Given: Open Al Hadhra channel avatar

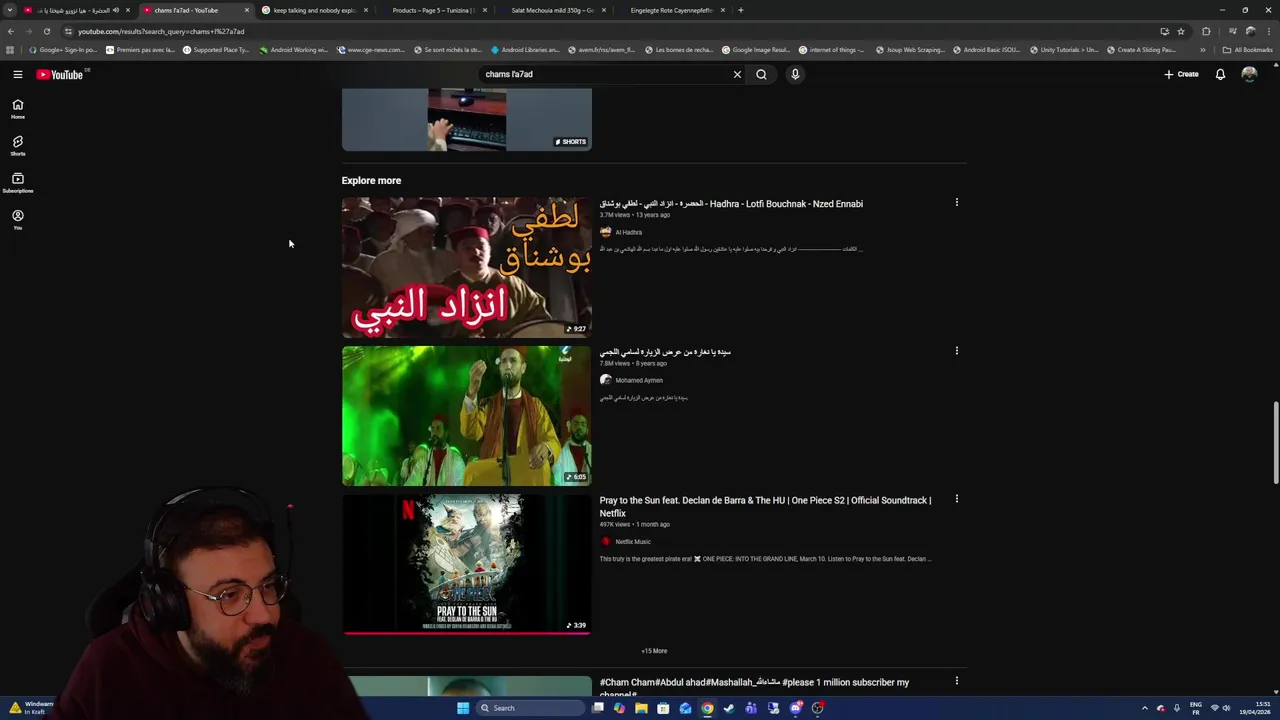Looking at the screenshot, I should coord(605,232).
